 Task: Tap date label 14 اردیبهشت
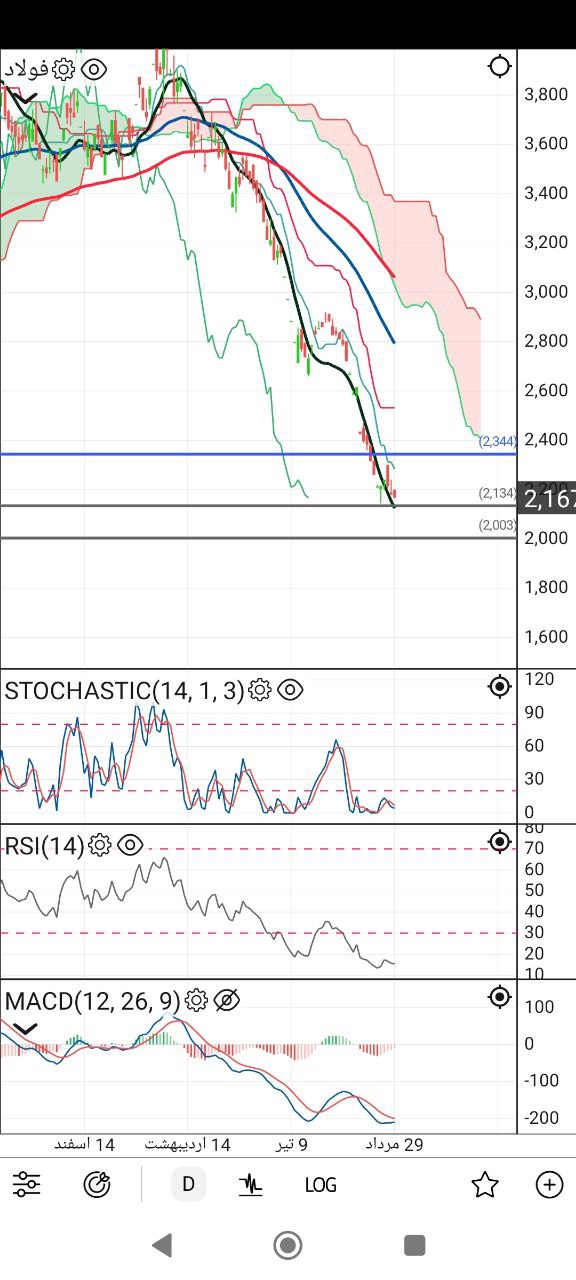(x=188, y=1144)
